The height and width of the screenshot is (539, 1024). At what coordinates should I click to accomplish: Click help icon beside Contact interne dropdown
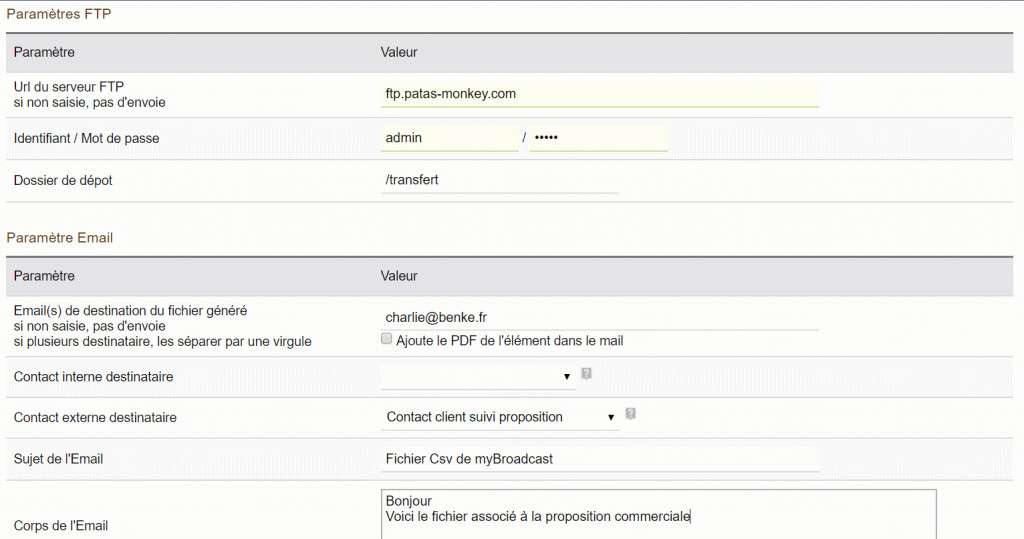(x=587, y=374)
